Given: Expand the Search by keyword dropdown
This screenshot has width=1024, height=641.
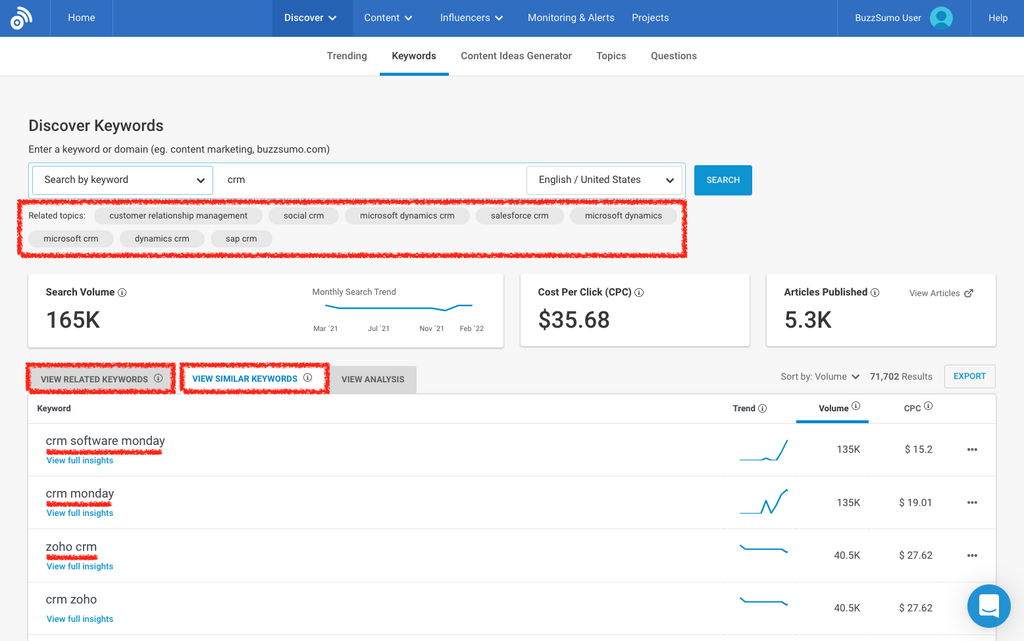Looking at the screenshot, I should point(123,180).
